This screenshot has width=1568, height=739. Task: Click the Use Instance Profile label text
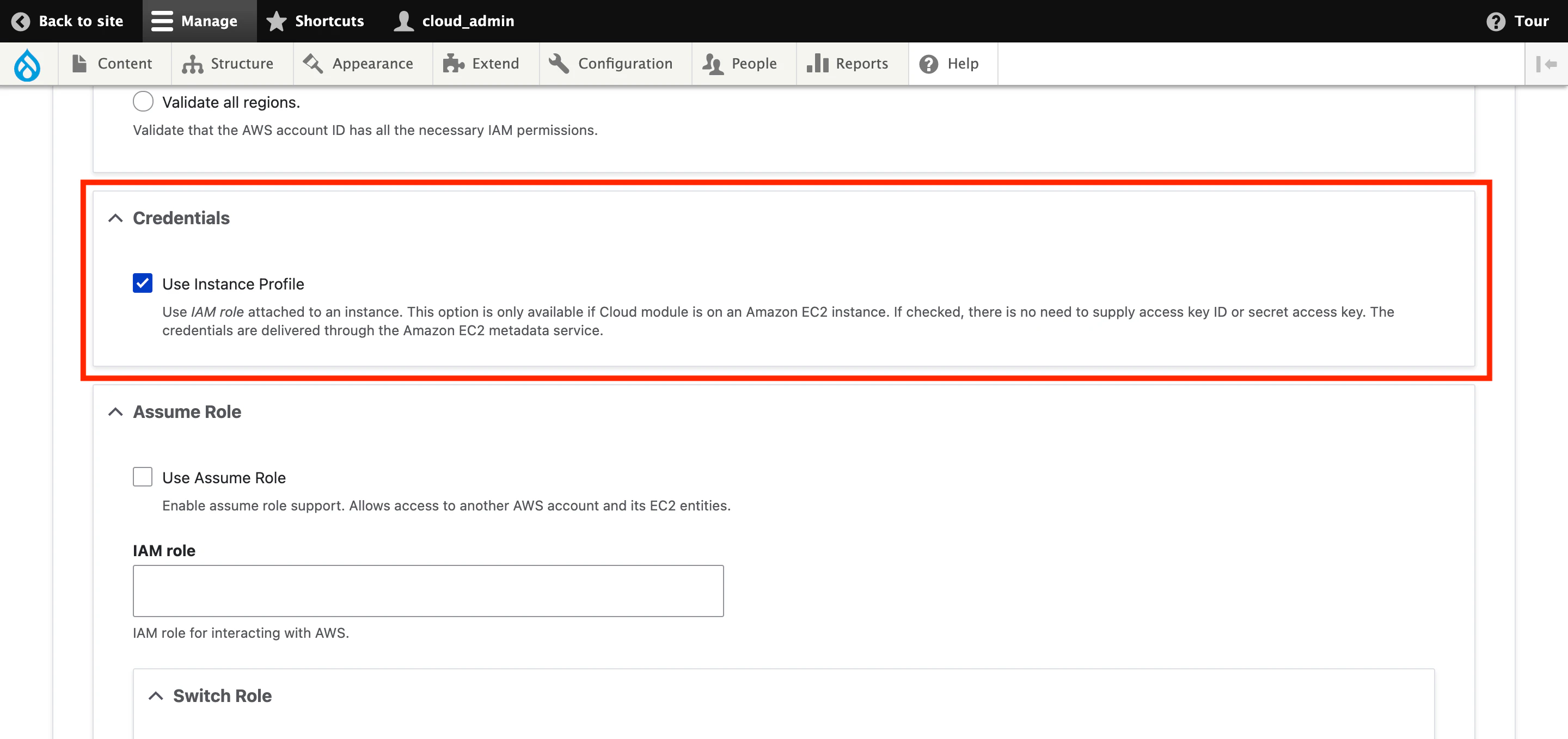[x=233, y=284]
